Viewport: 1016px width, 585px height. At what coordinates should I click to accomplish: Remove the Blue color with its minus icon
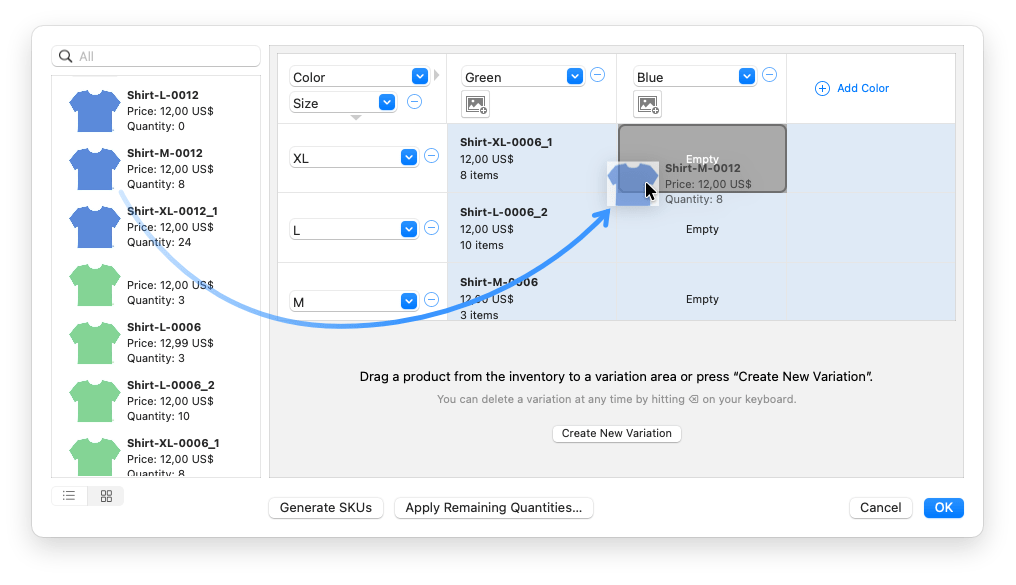pos(769,75)
